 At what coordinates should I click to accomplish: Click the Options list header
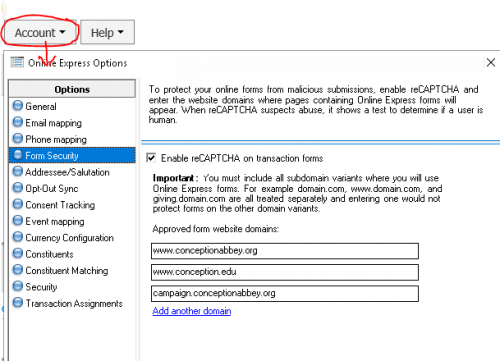click(72, 89)
